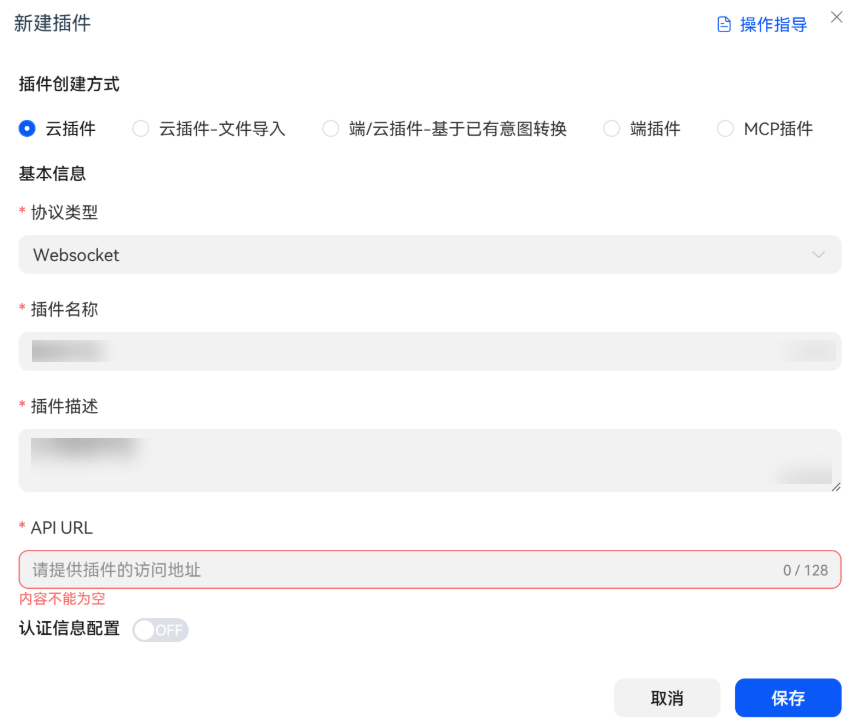Open the 操作指导 link

point(773,25)
